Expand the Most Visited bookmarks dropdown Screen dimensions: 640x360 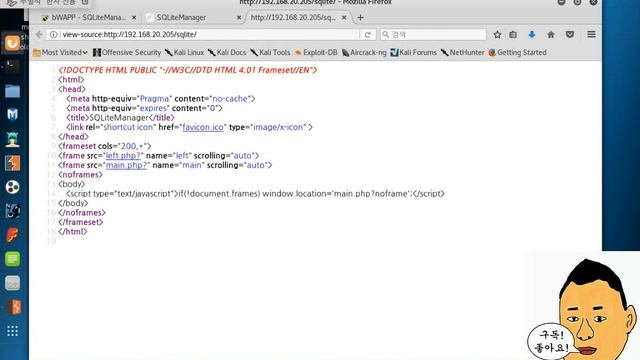[60, 53]
